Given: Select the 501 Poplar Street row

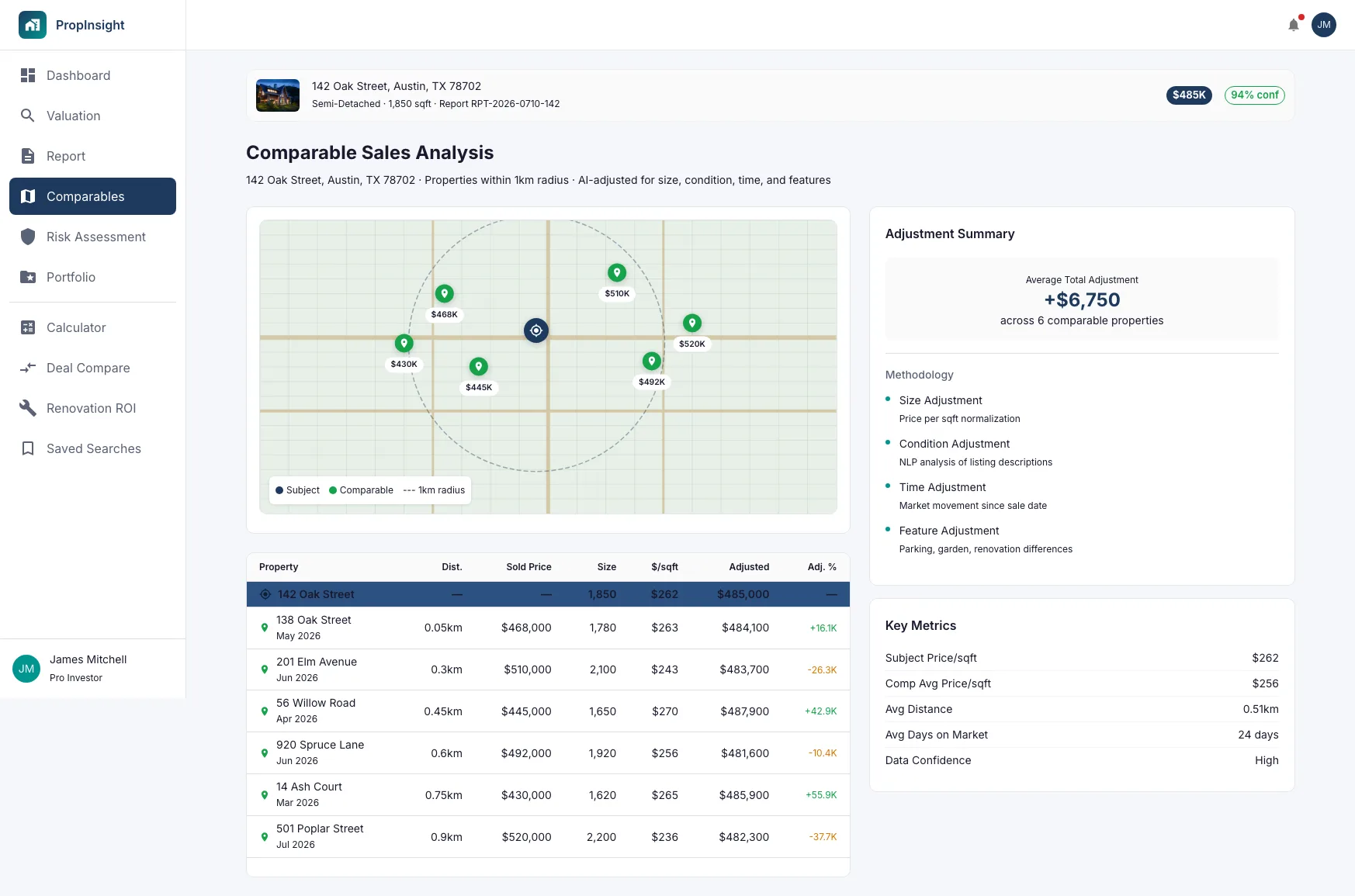Looking at the screenshot, I should [548, 837].
